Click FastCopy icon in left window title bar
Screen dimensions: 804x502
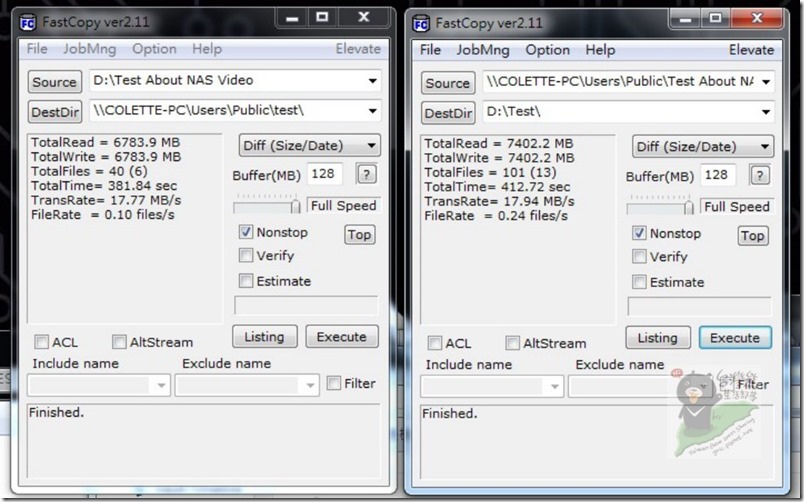pyautogui.click(x=28, y=23)
